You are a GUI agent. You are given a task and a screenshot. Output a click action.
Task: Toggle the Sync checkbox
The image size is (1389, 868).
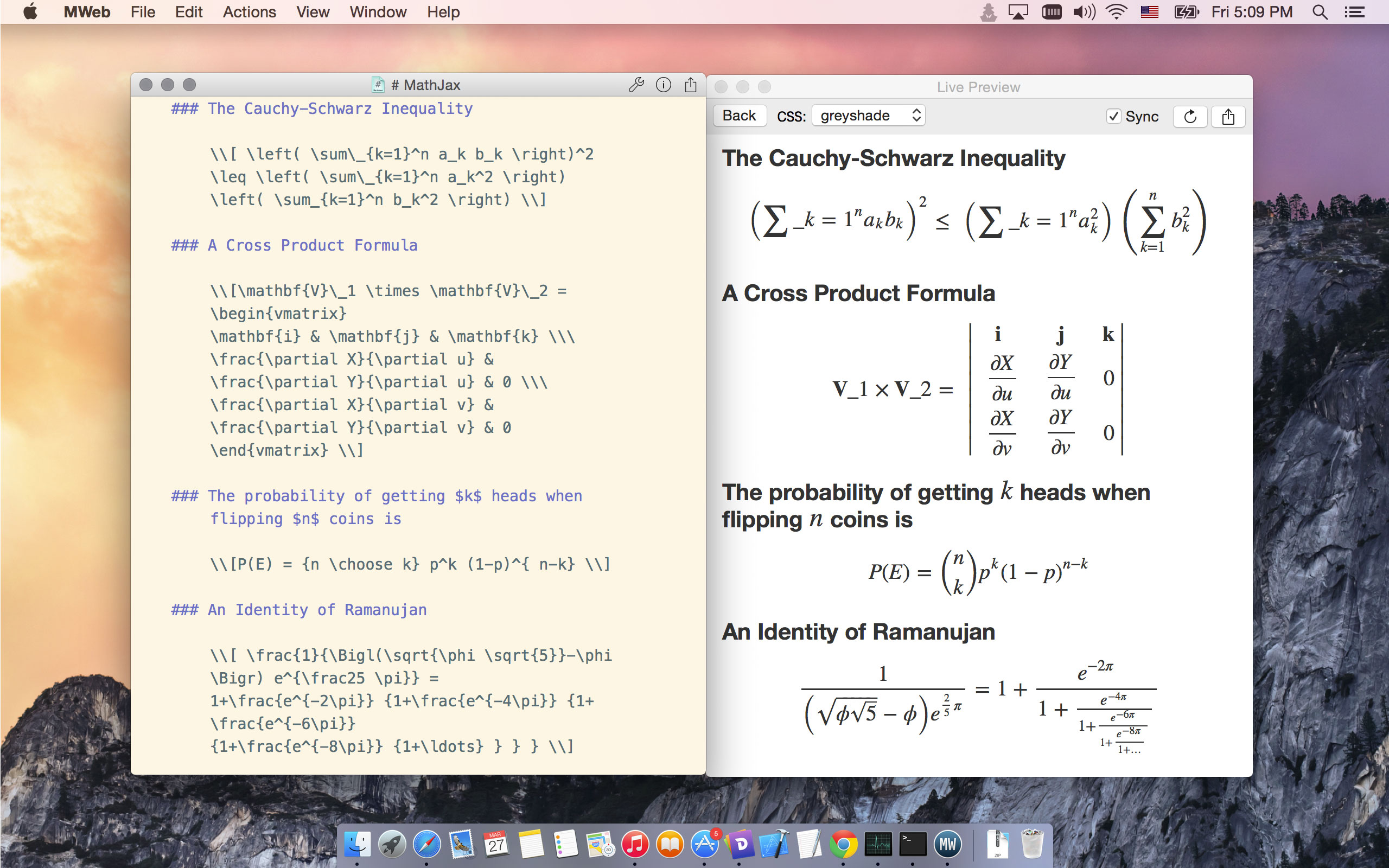tap(1113, 117)
